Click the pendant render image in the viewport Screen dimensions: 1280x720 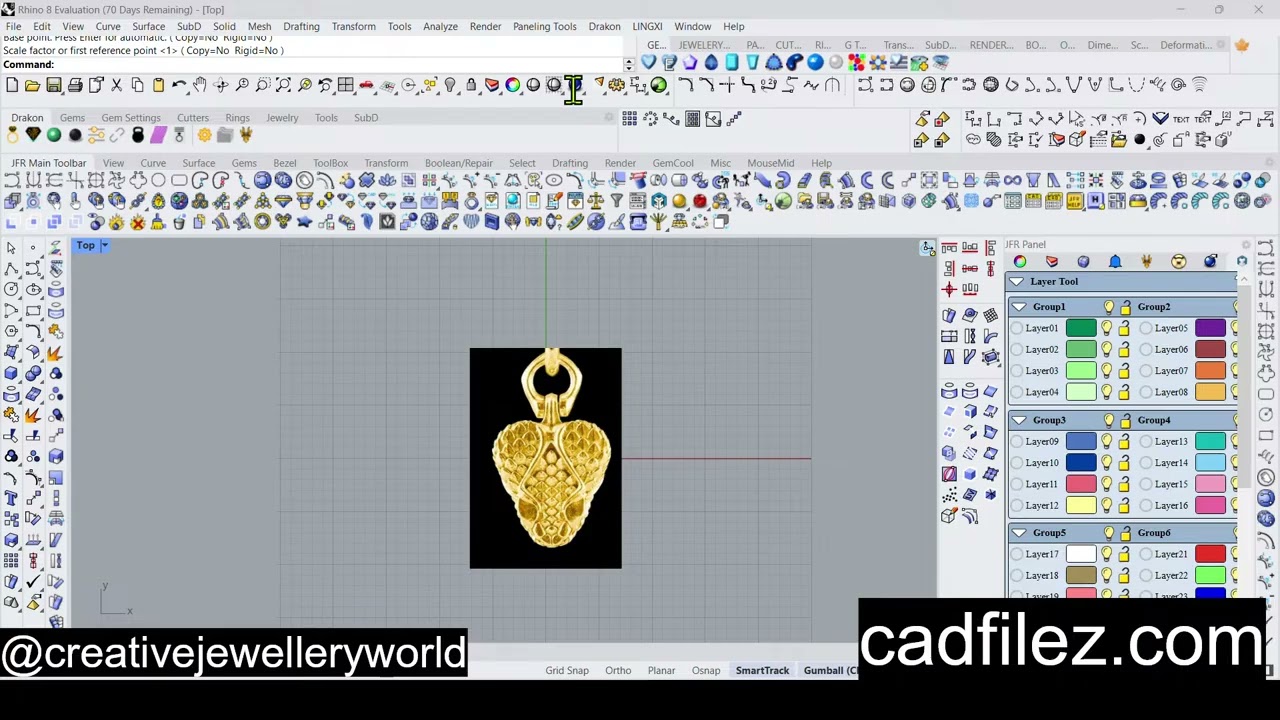(545, 458)
